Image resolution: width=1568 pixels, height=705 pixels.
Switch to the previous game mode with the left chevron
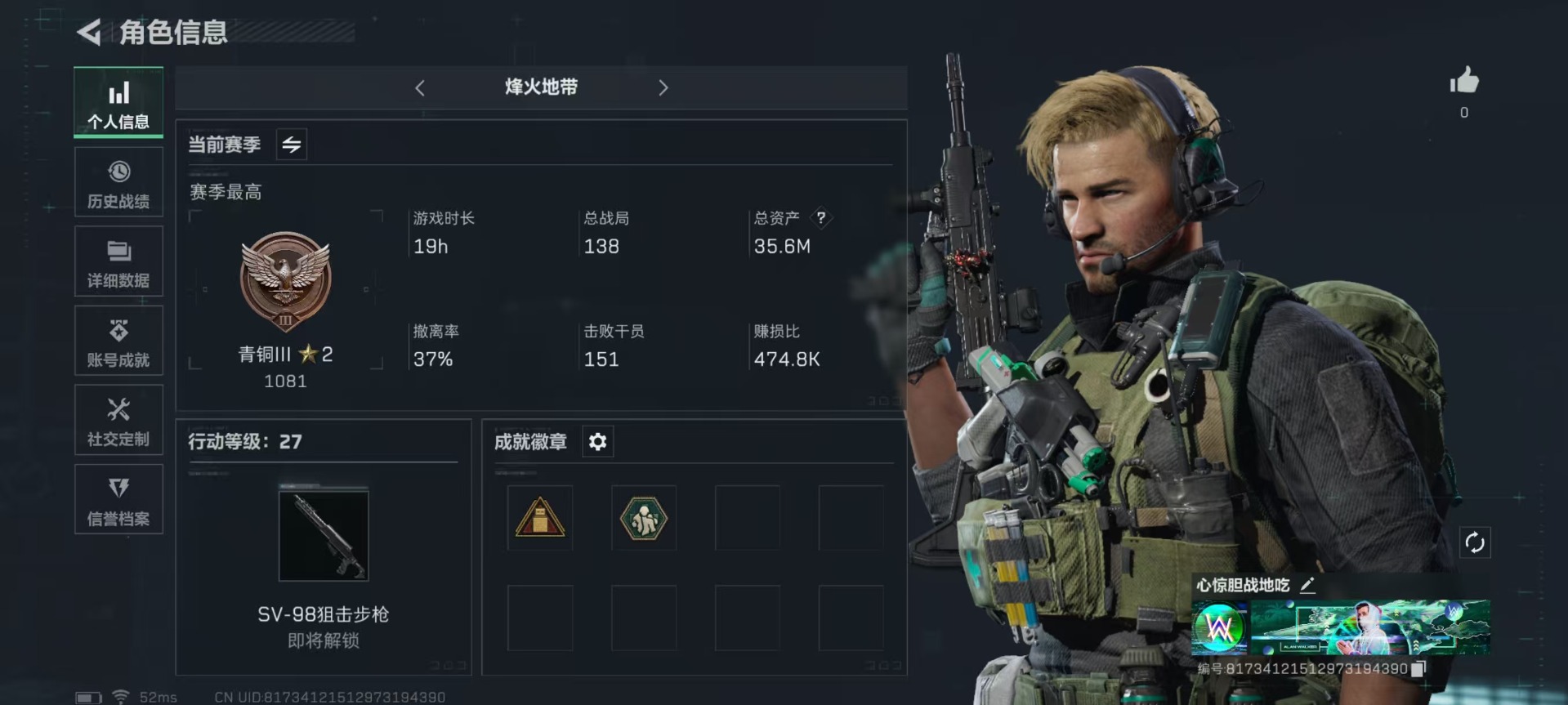[x=420, y=88]
